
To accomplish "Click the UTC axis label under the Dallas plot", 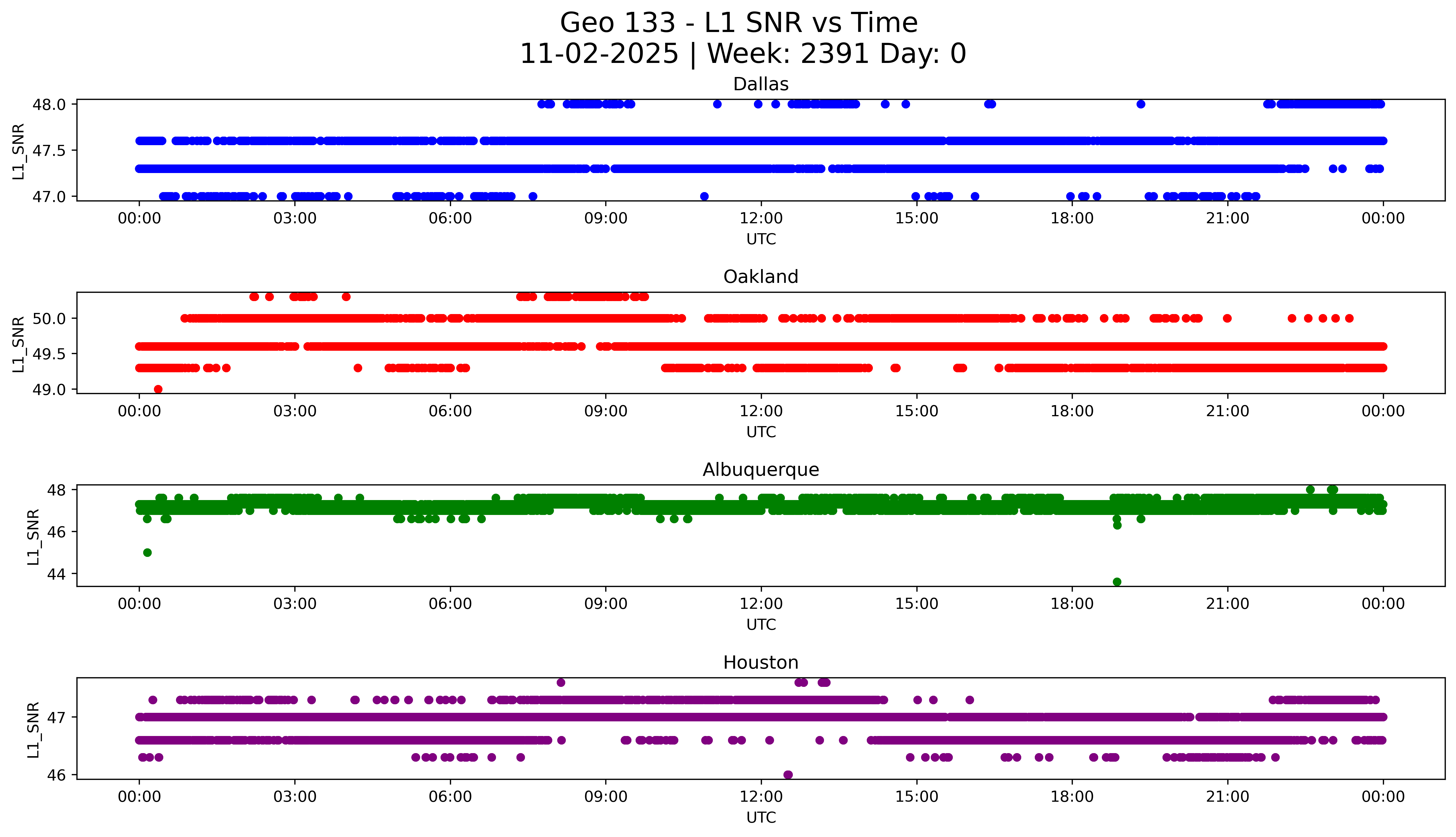I will [761, 239].
